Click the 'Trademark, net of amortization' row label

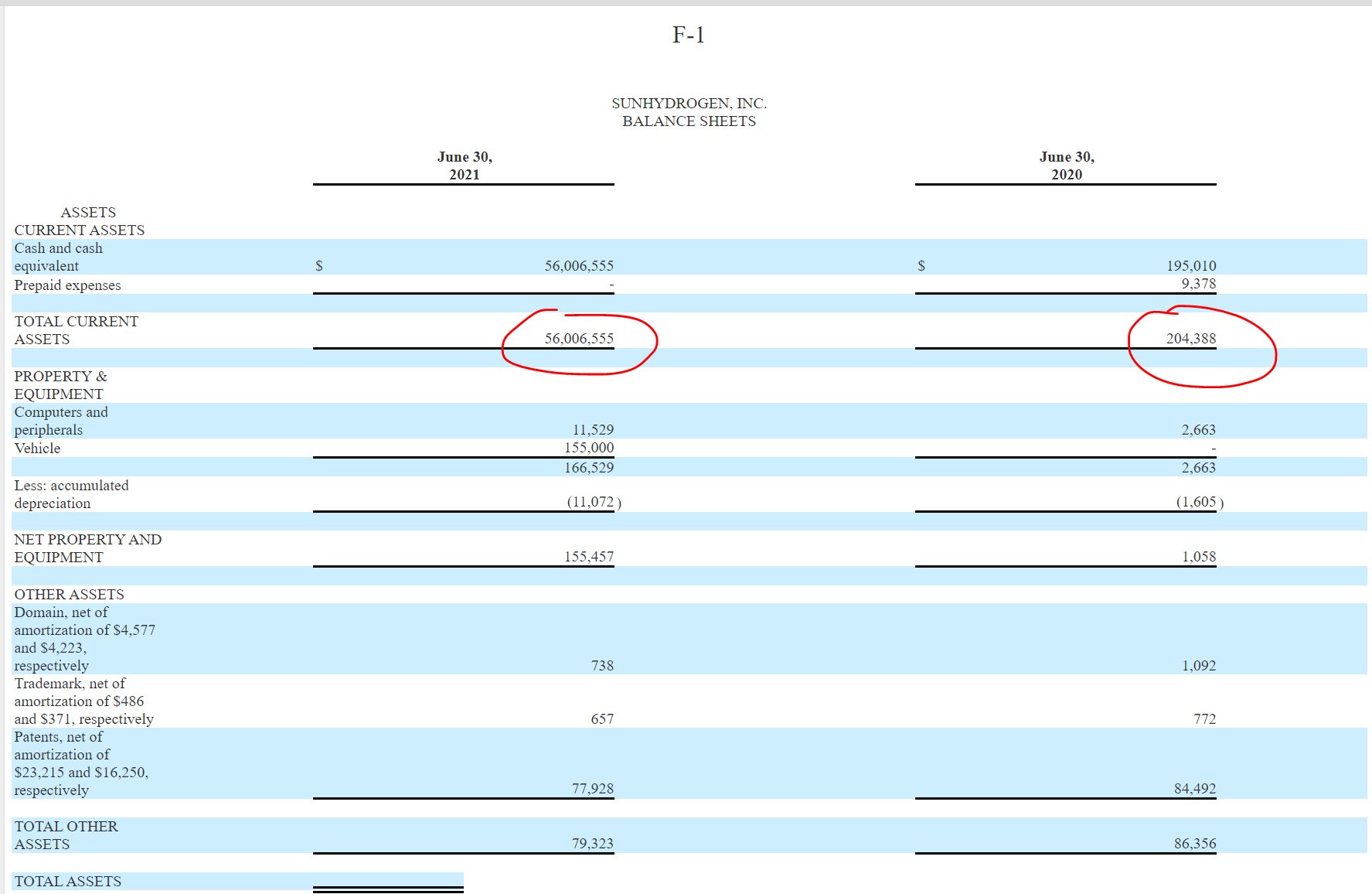tap(84, 701)
